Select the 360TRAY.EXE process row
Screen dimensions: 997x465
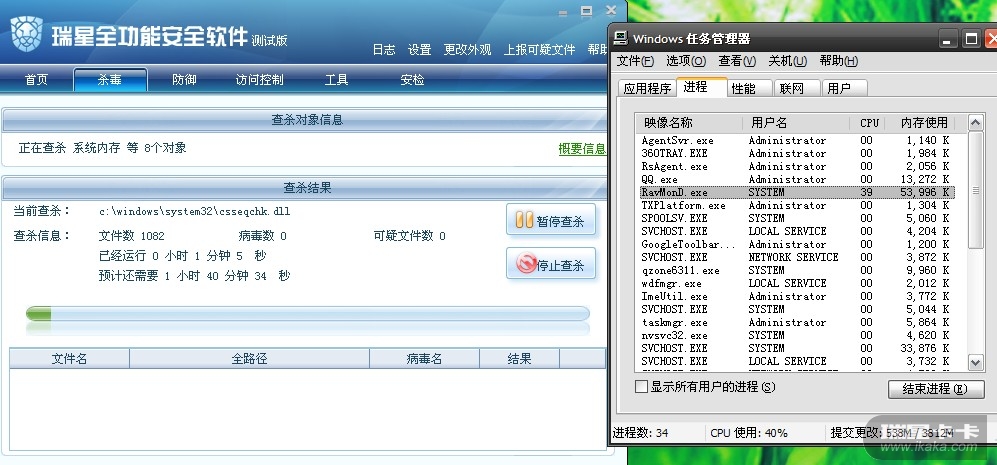coord(796,153)
